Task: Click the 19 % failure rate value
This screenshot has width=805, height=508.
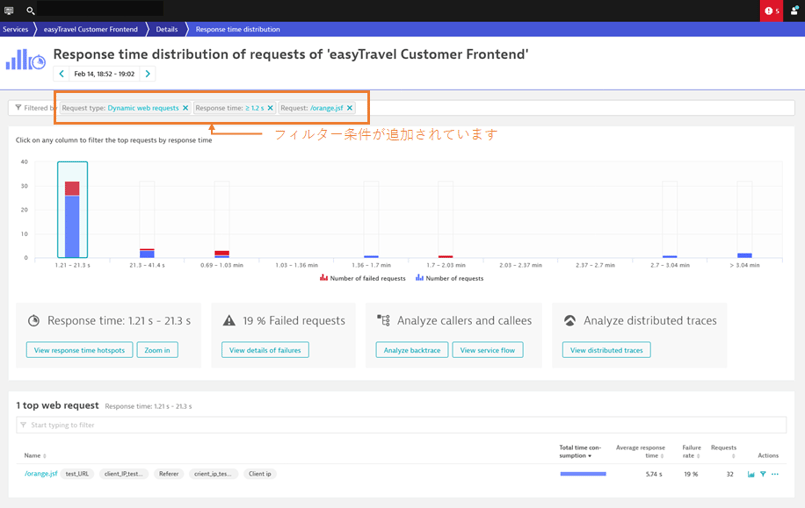Action: pyautogui.click(x=691, y=474)
